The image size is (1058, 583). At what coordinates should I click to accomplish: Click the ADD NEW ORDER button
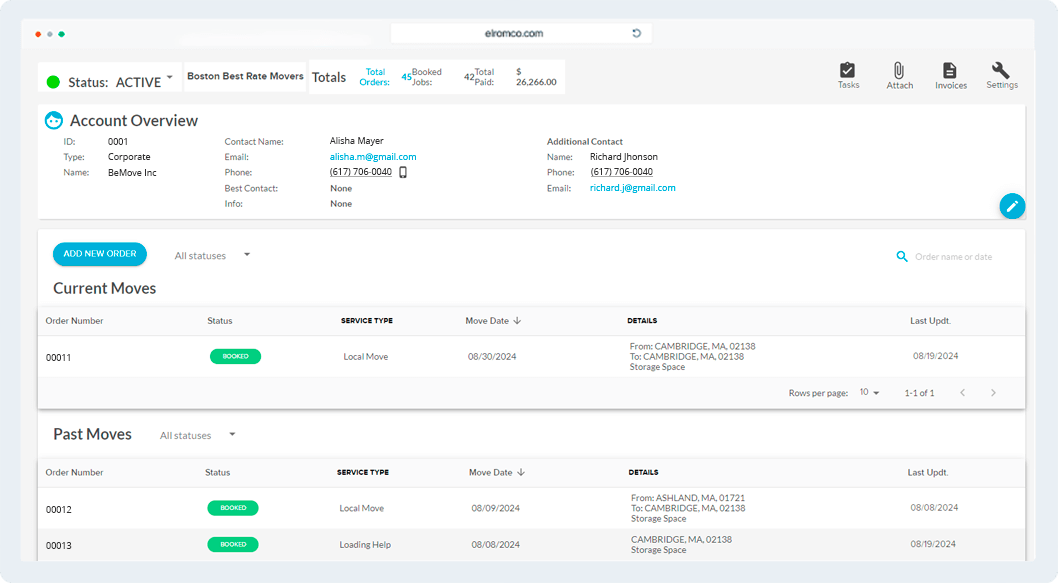pos(100,254)
